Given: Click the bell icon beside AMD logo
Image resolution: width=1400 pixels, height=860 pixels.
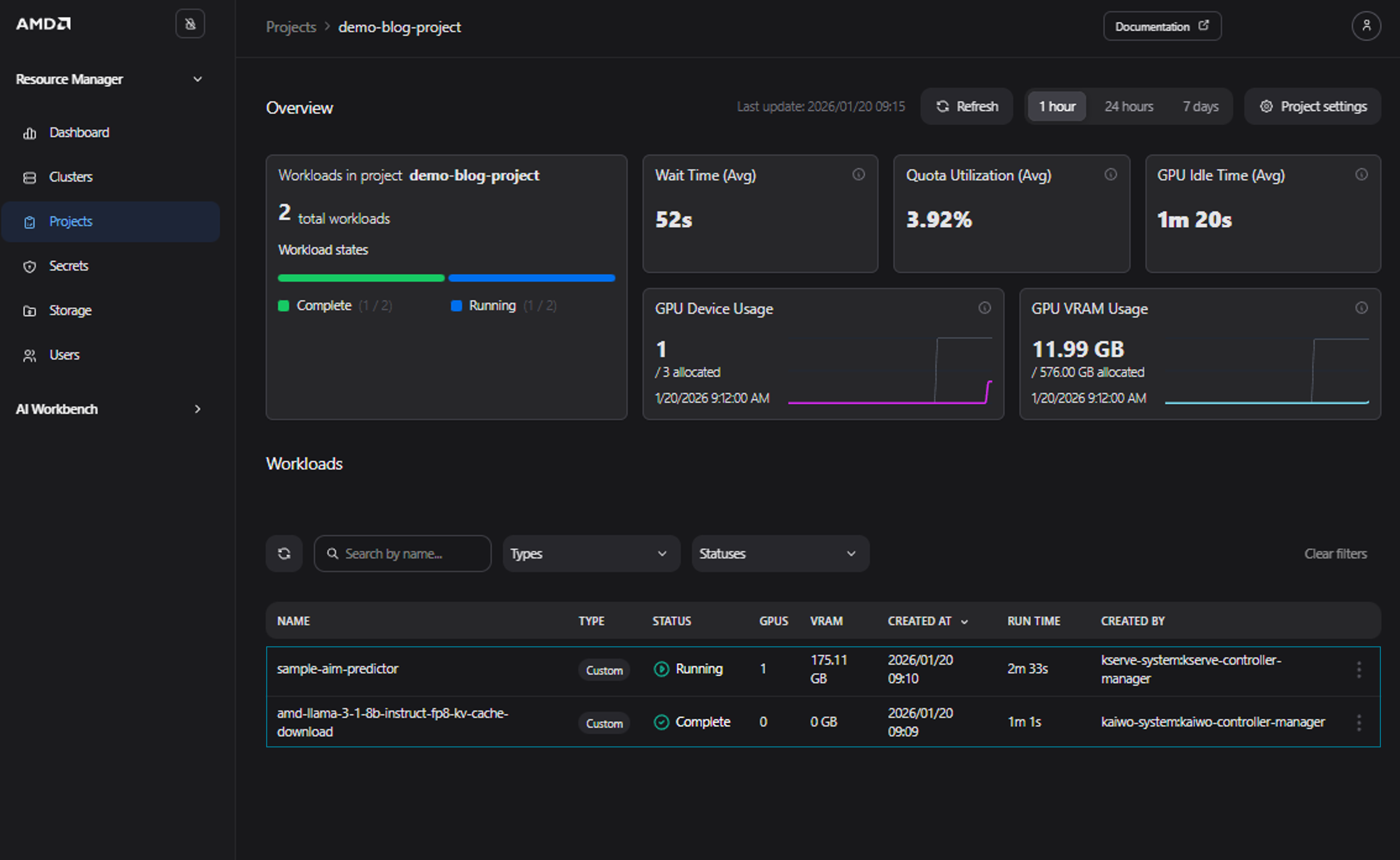Looking at the screenshot, I should (190, 24).
